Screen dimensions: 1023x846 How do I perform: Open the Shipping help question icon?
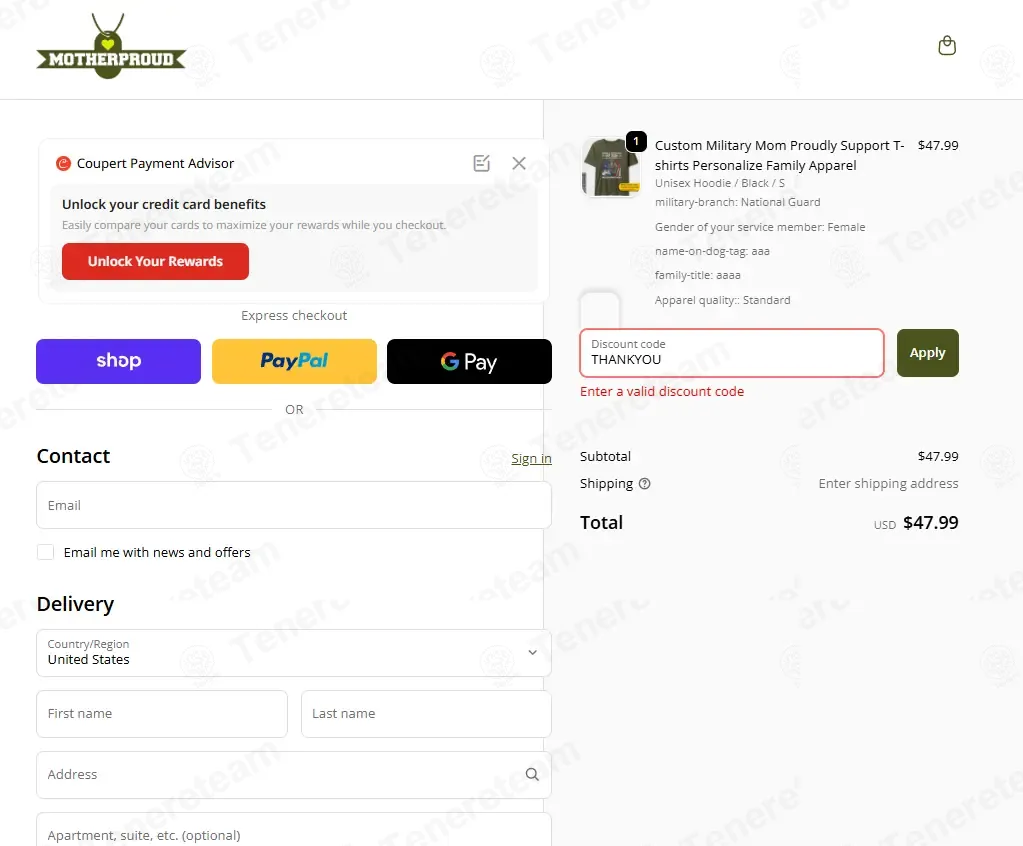pos(645,484)
